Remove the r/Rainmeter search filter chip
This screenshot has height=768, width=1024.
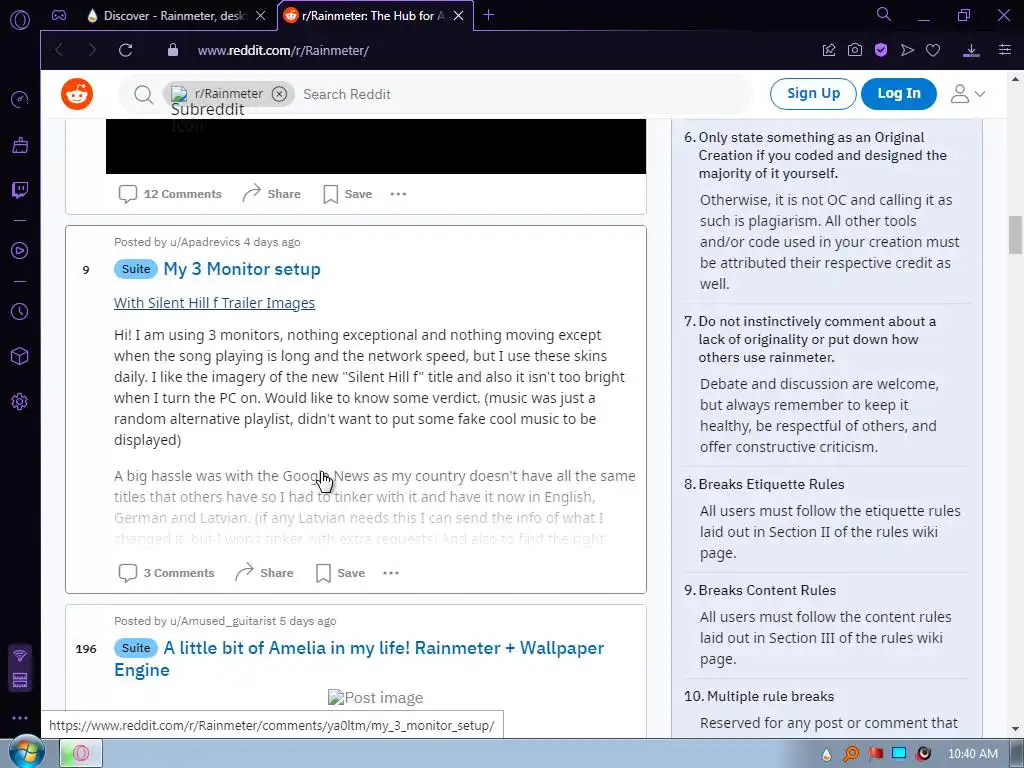pos(280,94)
